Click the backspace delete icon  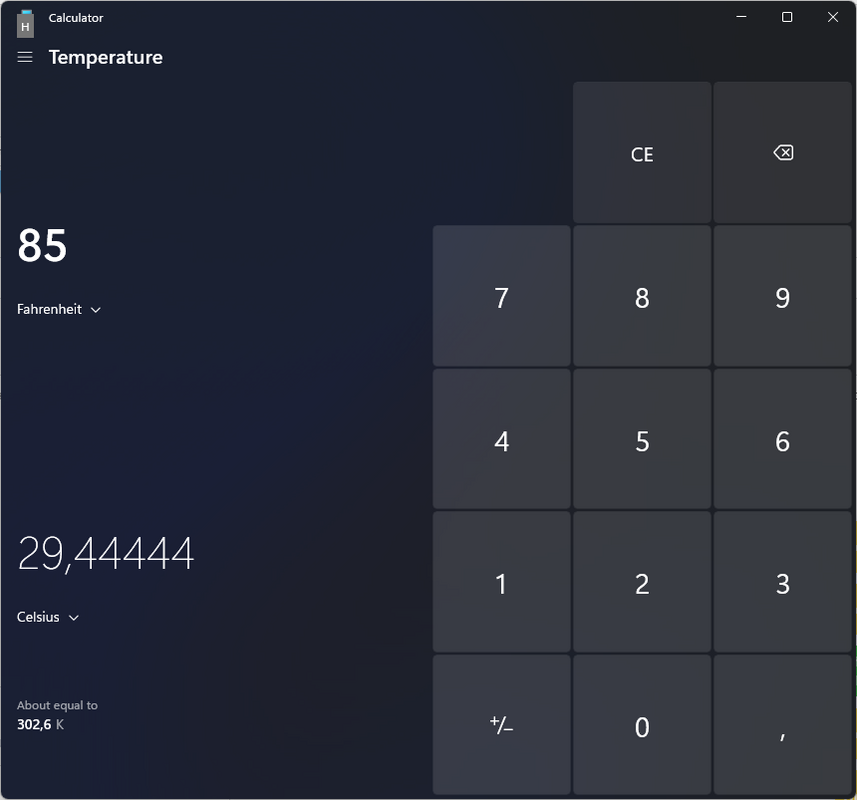[783, 152]
